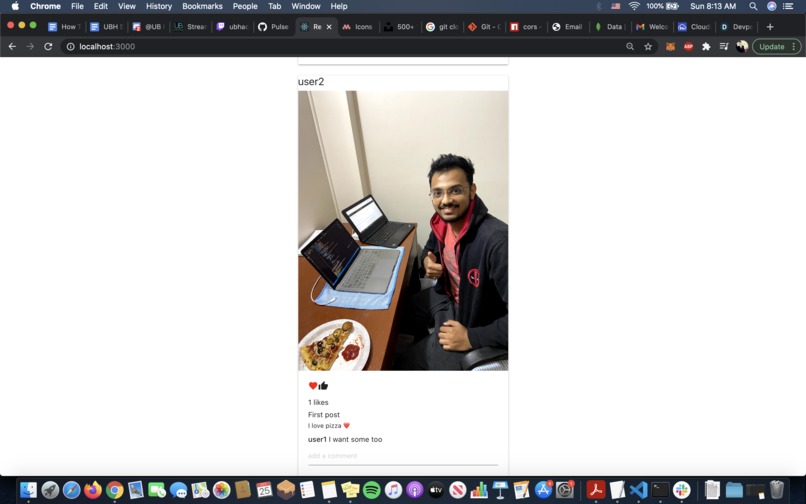The image size is (806, 504).
Task: Launch Firefox from the Dock
Action: coord(93,490)
